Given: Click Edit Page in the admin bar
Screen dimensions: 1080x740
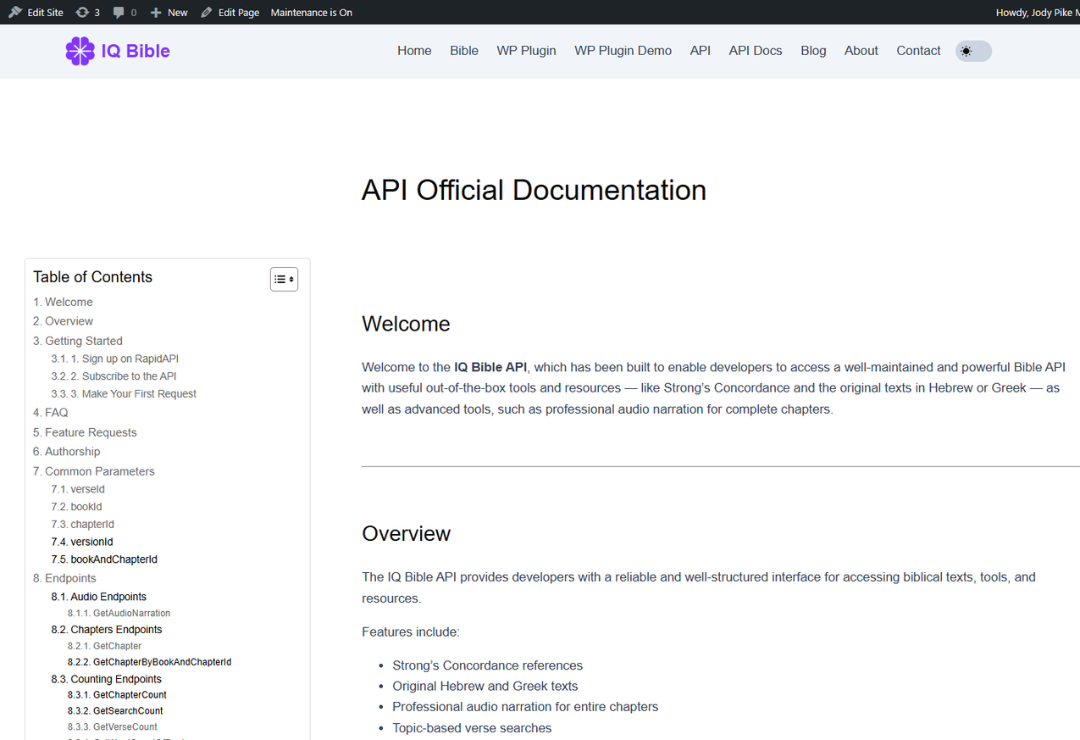Looking at the screenshot, I should pyautogui.click(x=238, y=12).
